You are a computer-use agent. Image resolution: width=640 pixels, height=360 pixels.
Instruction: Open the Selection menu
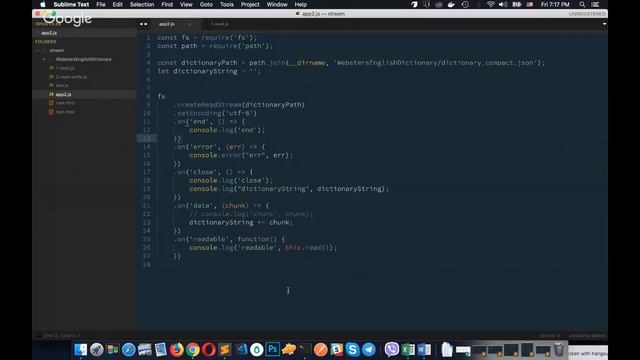[142, 4]
